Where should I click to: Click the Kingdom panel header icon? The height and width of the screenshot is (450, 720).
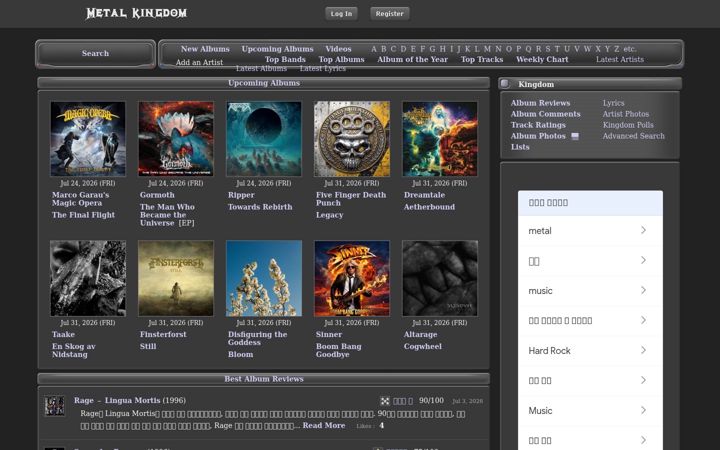click(505, 84)
